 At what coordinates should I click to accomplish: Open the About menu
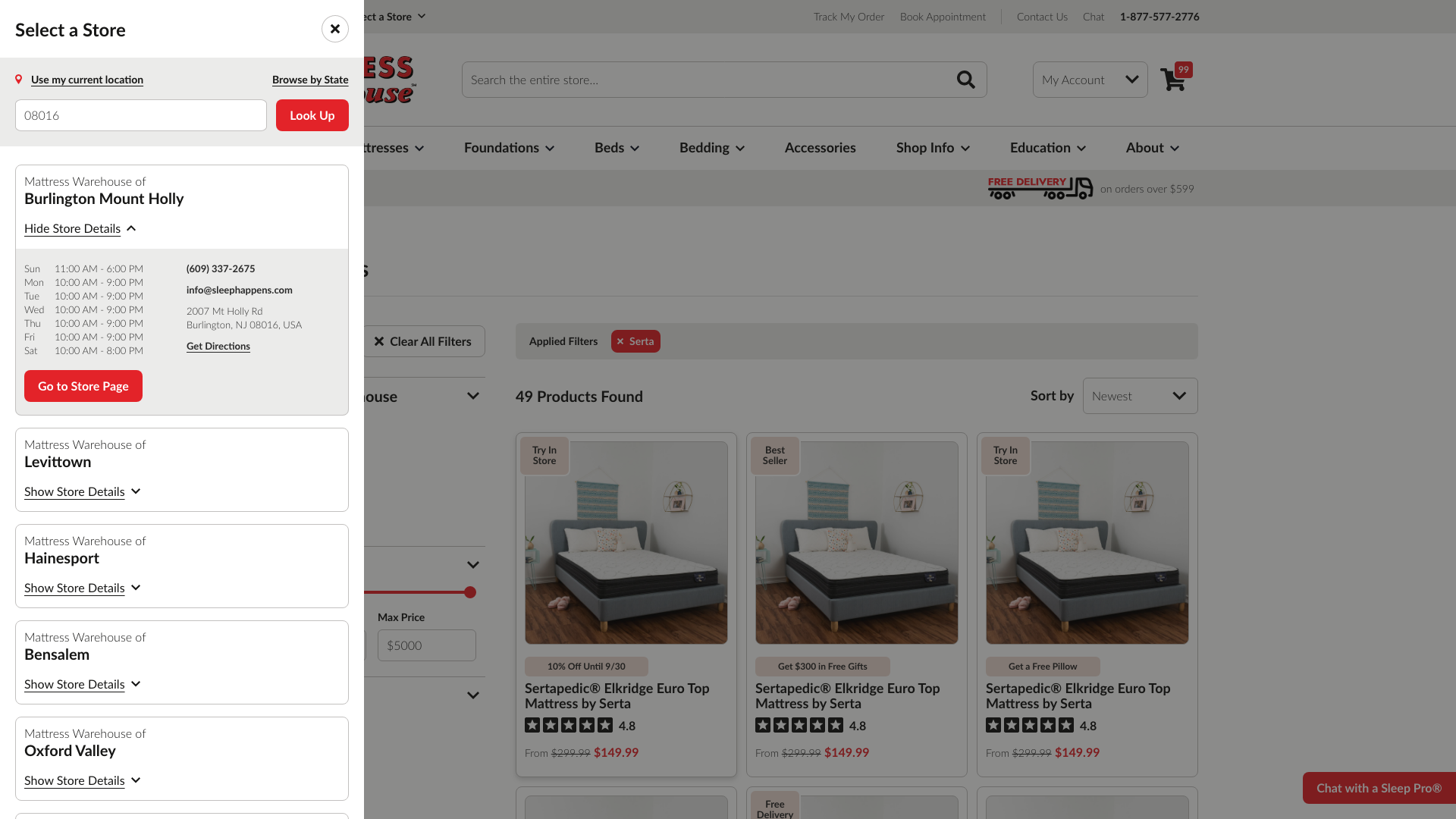point(1152,148)
